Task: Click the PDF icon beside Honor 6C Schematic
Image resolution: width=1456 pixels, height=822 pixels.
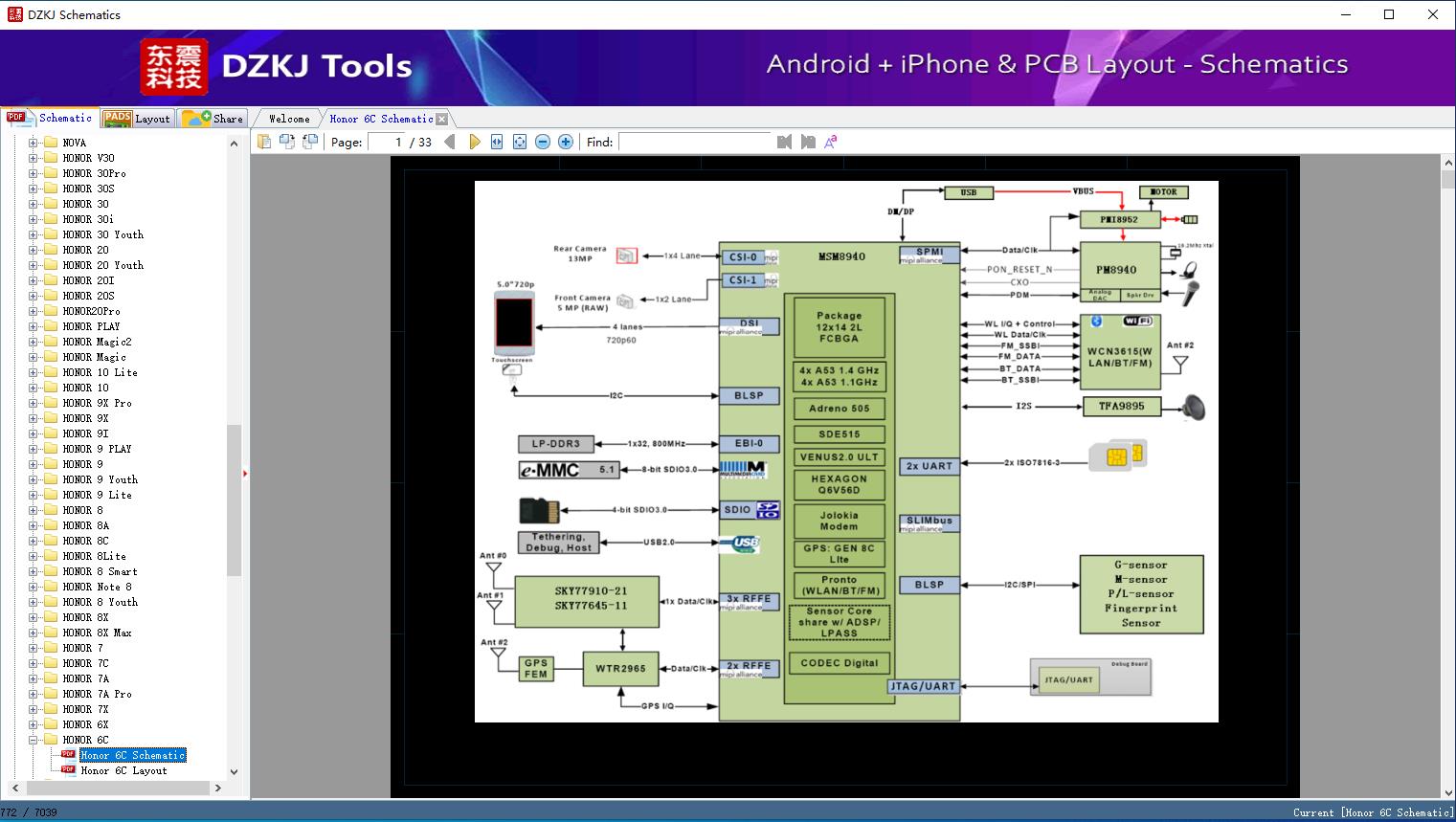Action: pos(68,755)
